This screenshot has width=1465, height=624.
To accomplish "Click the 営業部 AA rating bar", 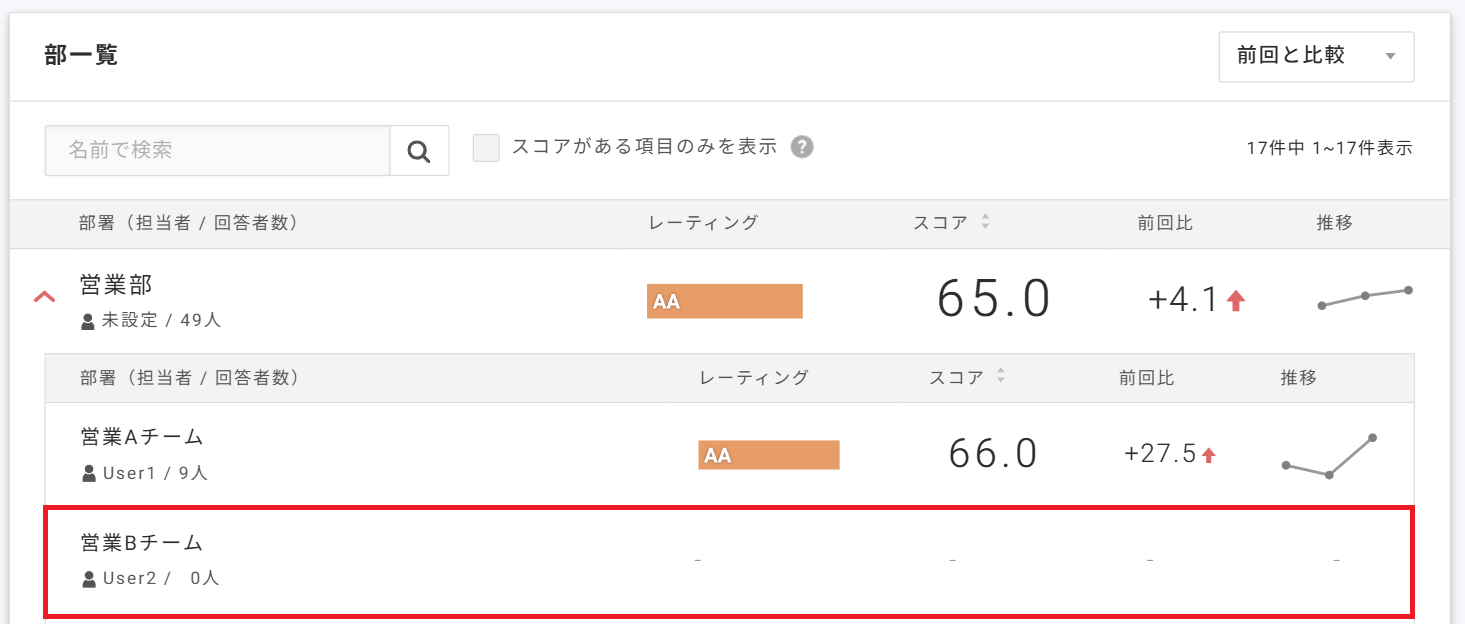I will coord(724,301).
